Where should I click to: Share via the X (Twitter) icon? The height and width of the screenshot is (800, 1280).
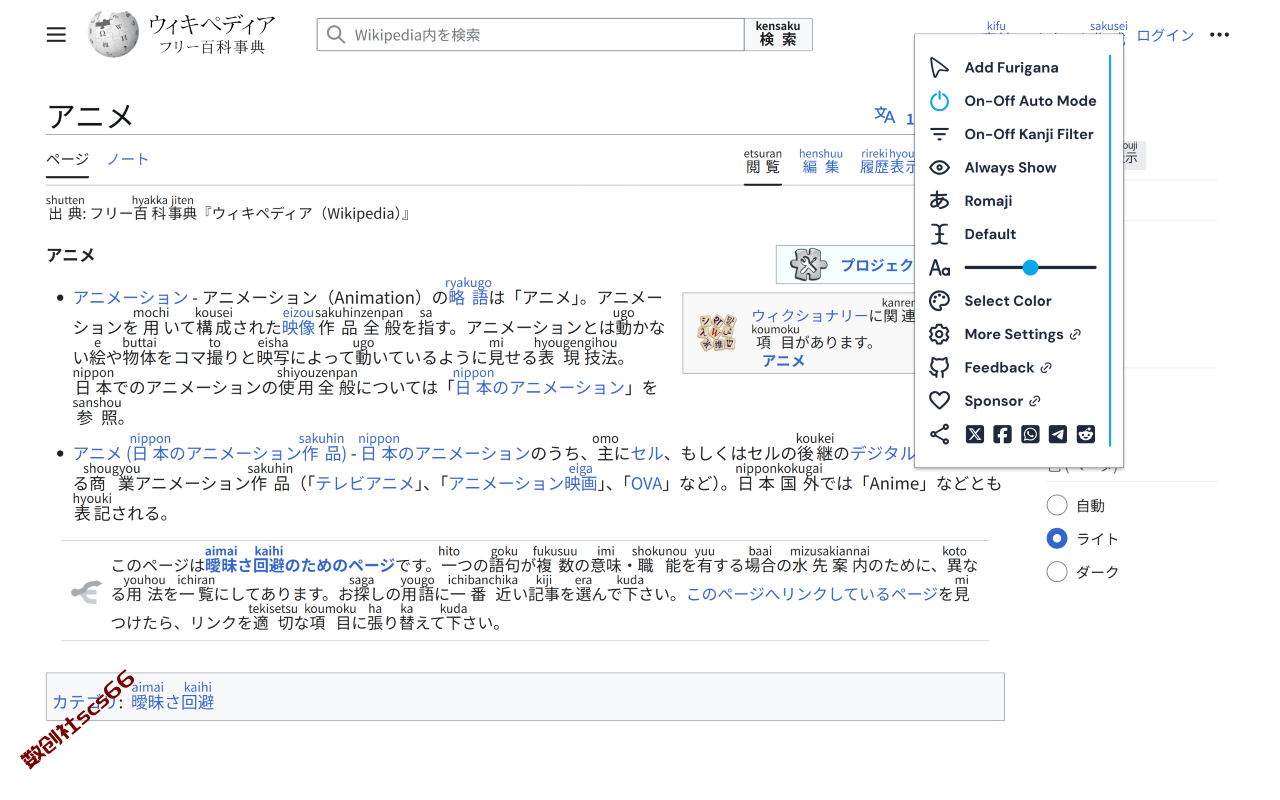975,434
